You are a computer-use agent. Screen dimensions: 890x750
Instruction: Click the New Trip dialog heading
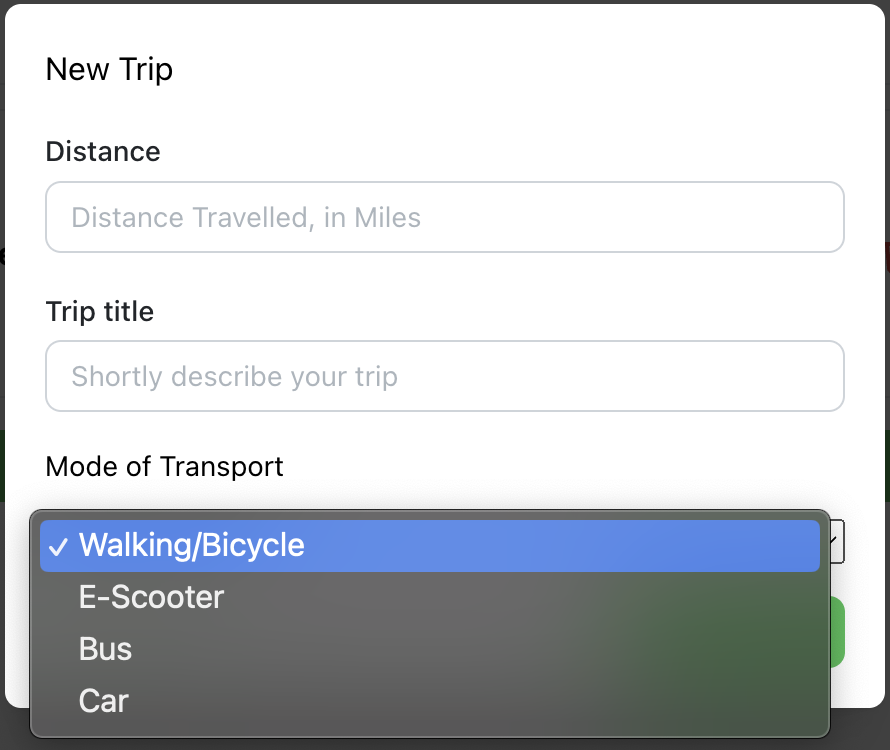point(110,70)
